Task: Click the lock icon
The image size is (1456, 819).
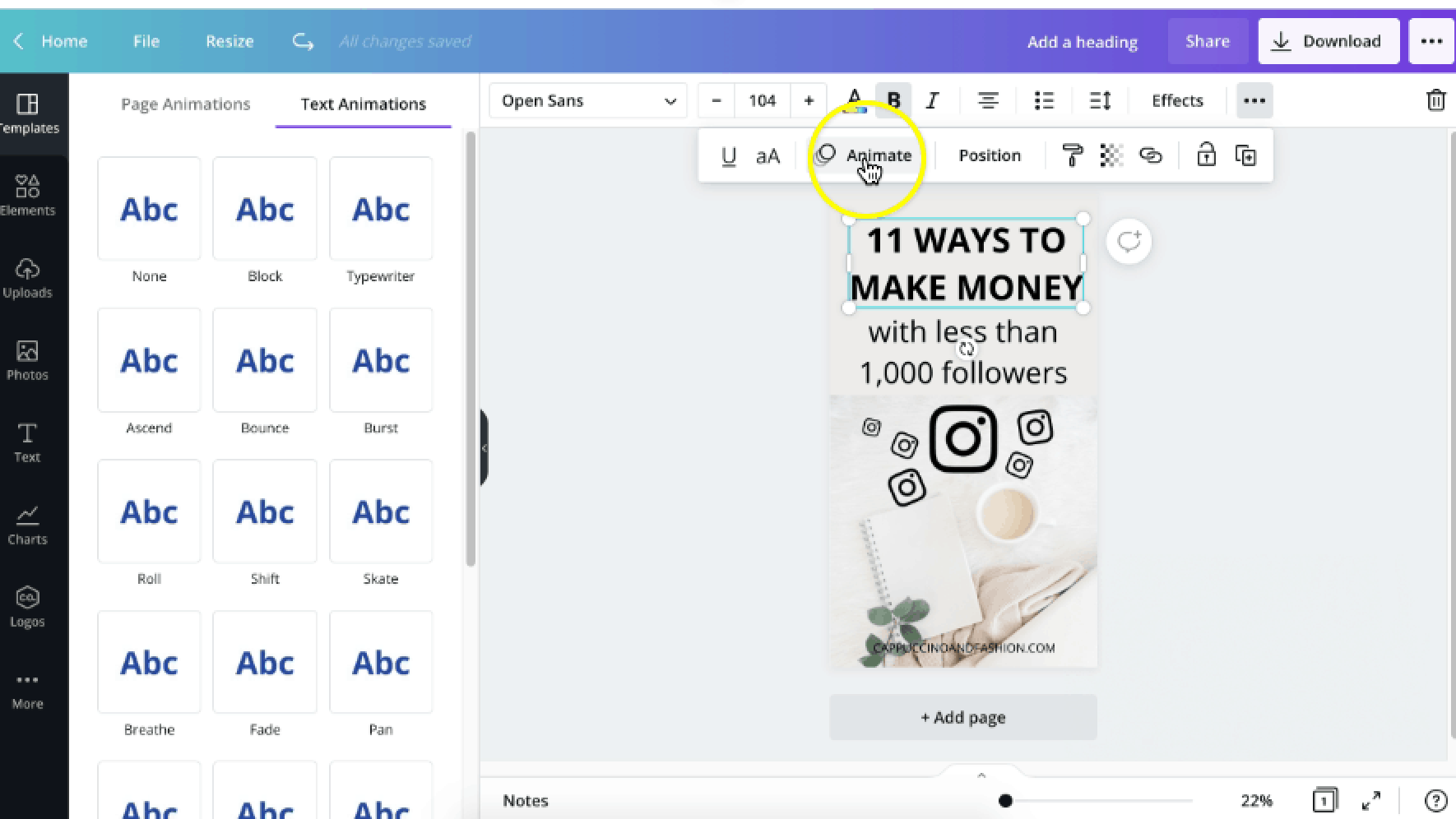Action: (1206, 155)
